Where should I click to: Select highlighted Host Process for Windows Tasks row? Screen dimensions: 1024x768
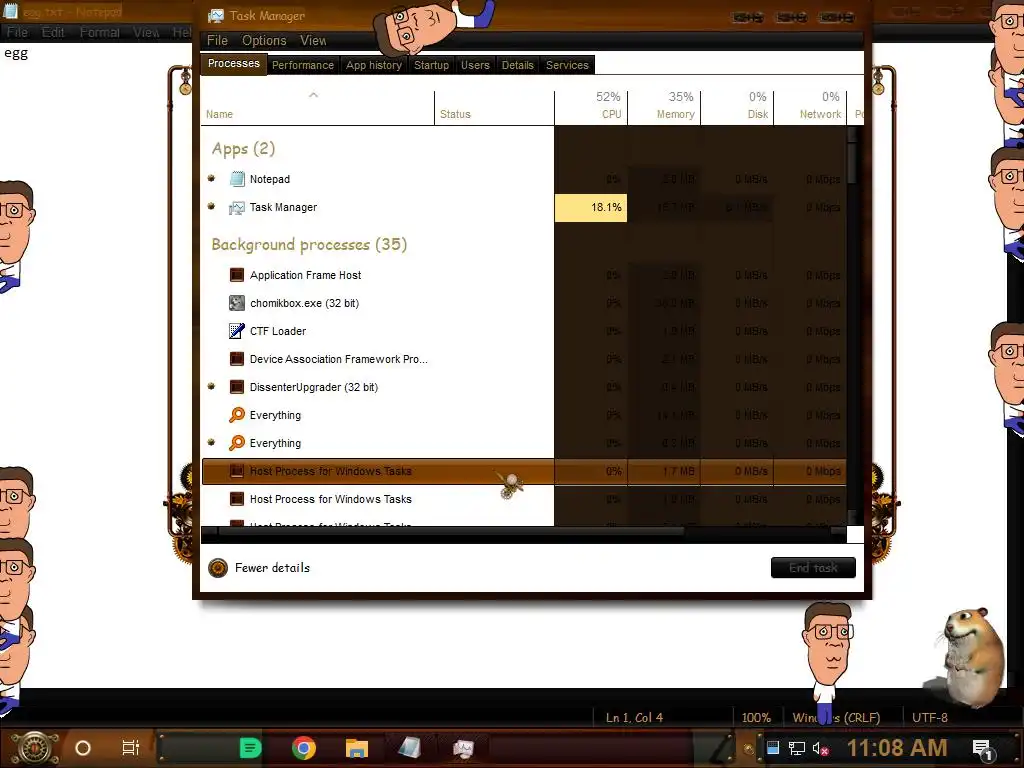pyautogui.click(x=524, y=472)
